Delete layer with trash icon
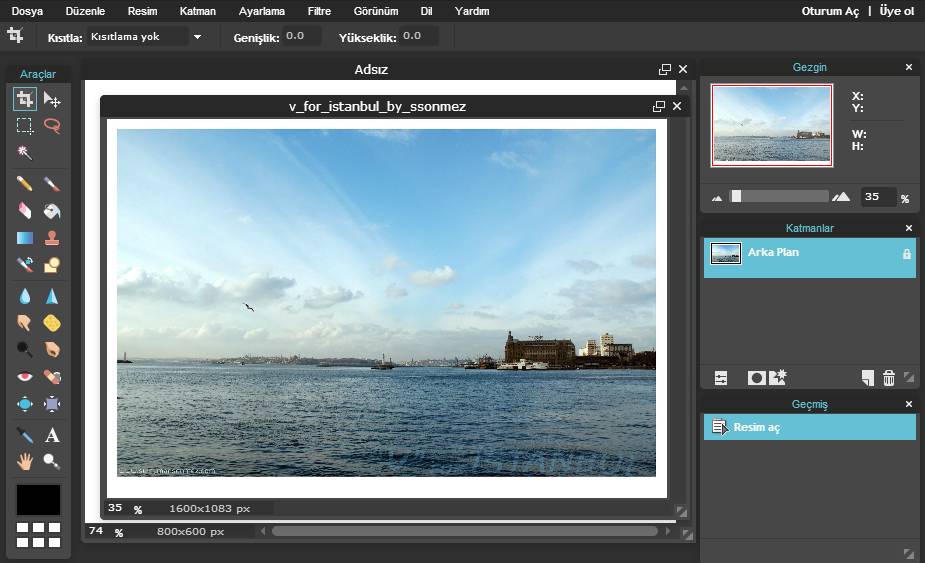This screenshot has height=563, width=925. (x=888, y=378)
